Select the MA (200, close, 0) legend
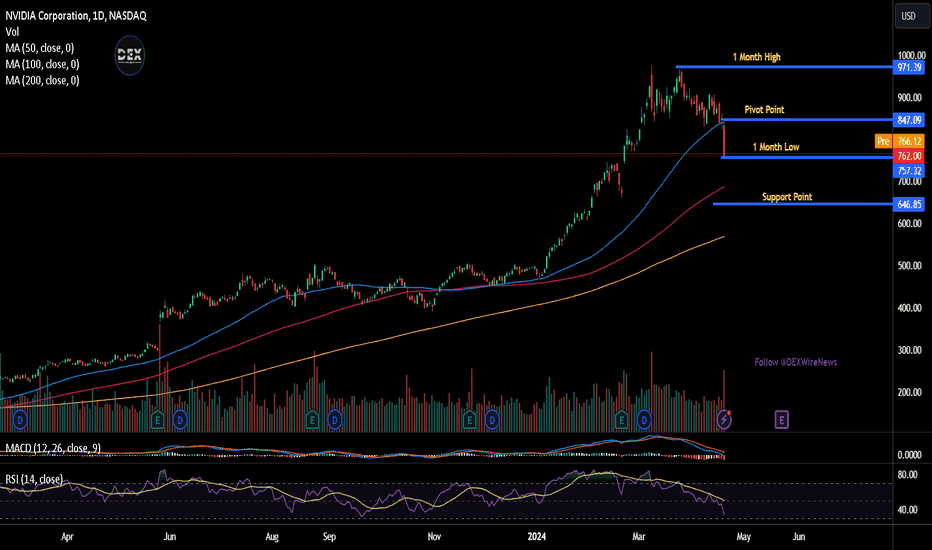This screenshot has height=550, width=932. [42, 80]
